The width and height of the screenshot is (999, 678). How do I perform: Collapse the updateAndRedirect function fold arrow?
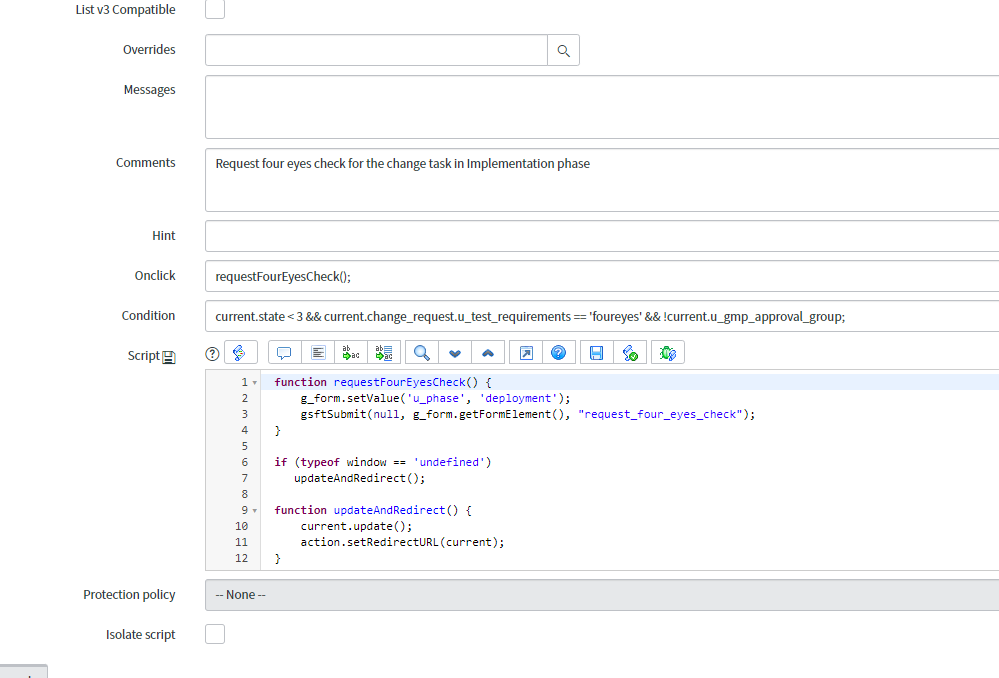click(255, 511)
